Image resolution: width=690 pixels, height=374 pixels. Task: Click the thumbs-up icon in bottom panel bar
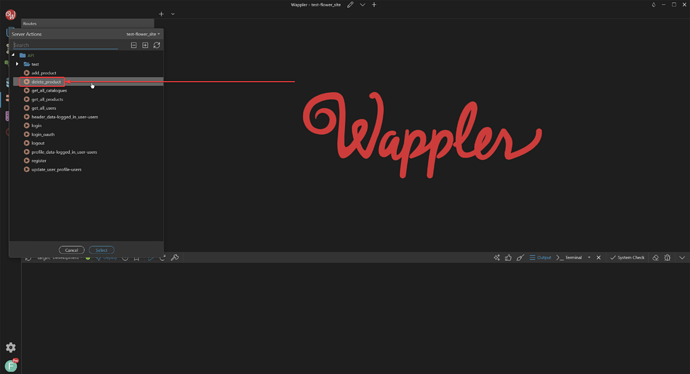(508, 257)
